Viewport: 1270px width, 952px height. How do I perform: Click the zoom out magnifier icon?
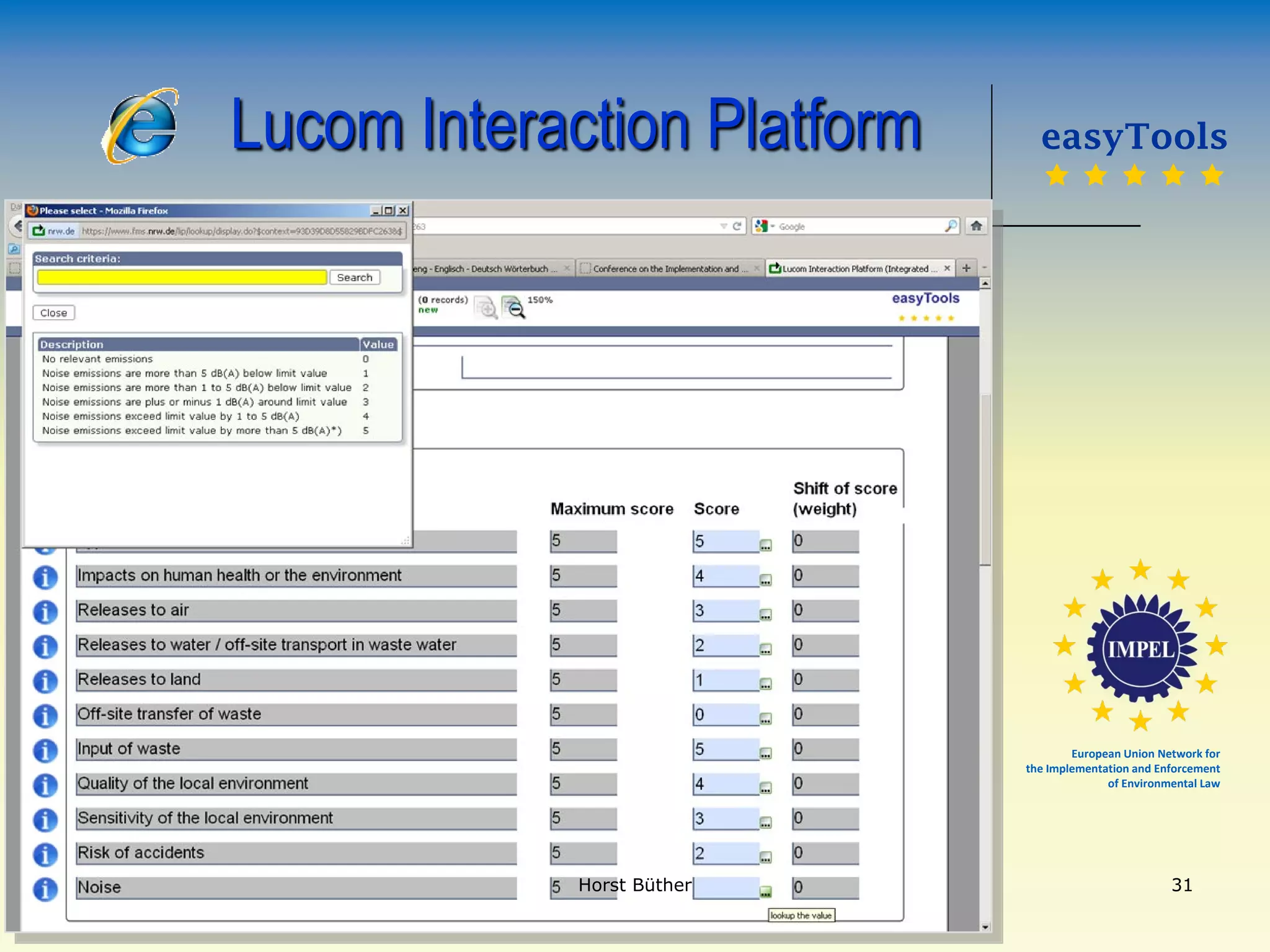pos(513,307)
